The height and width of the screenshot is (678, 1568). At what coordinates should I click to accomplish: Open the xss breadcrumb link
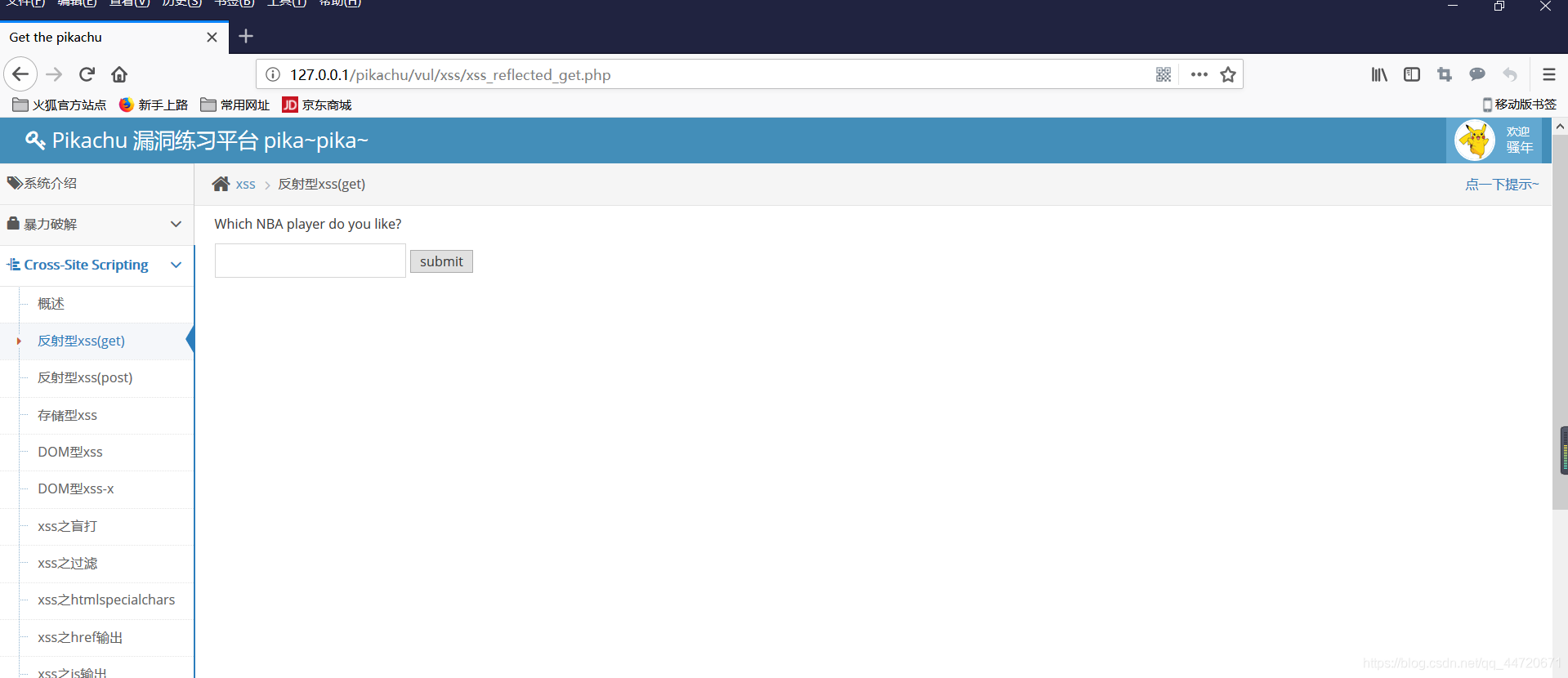coord(245,185)
